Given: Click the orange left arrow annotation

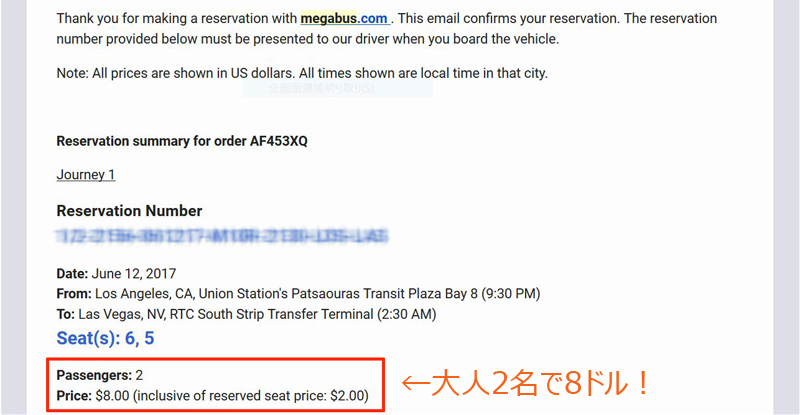Looking at the screenshot, I should coord(416,384).
